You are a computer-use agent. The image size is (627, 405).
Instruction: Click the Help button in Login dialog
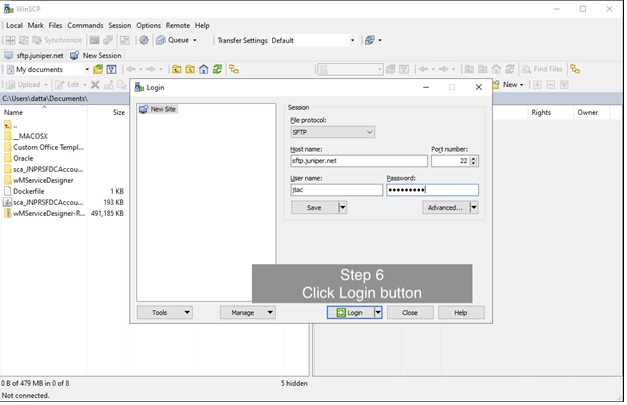click(x=461, y=313)
